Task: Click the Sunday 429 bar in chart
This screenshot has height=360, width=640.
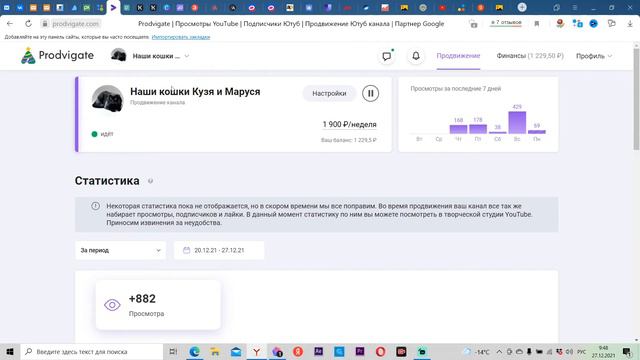Action: (517, 122)
